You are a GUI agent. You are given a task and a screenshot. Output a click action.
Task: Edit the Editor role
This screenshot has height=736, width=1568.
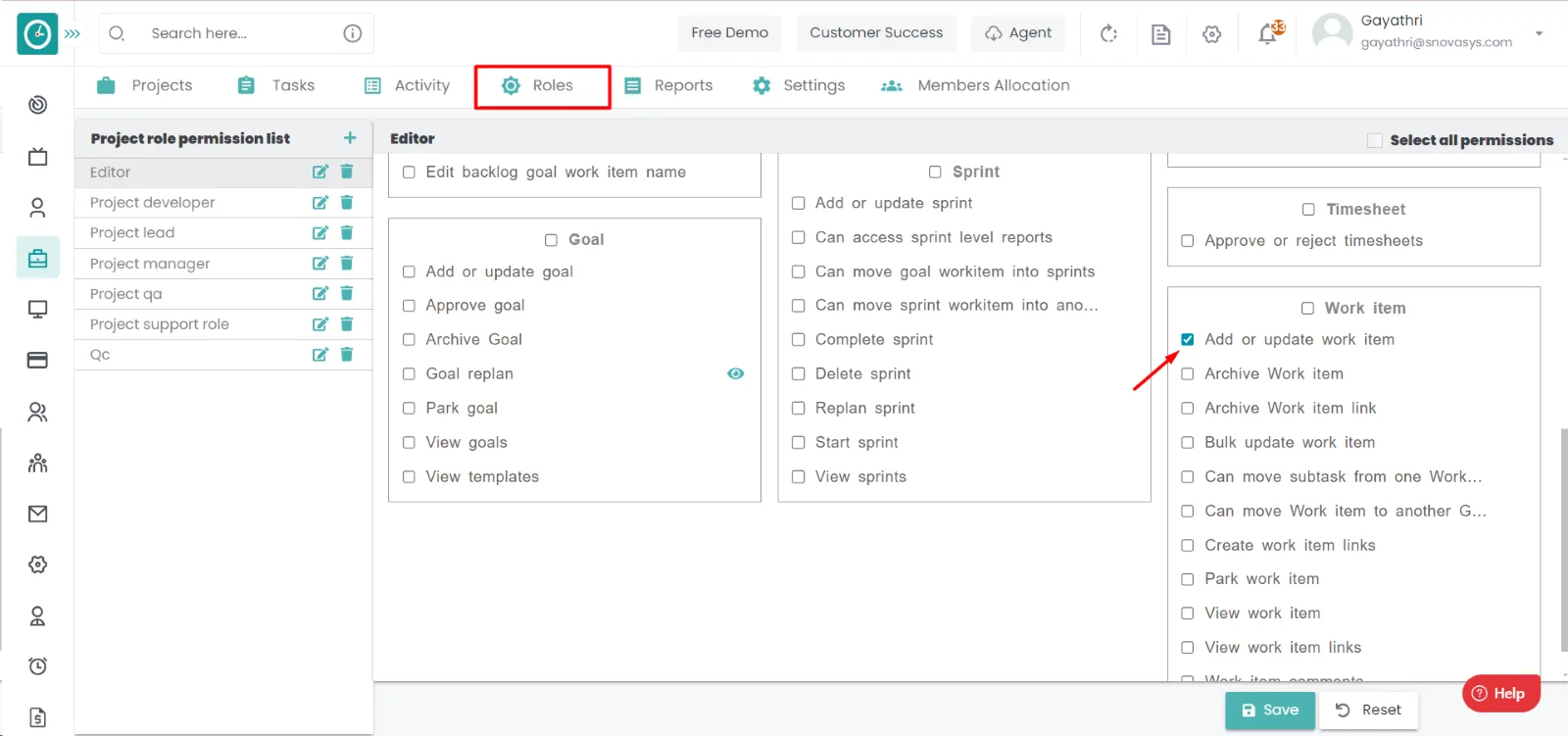point(319,172)
